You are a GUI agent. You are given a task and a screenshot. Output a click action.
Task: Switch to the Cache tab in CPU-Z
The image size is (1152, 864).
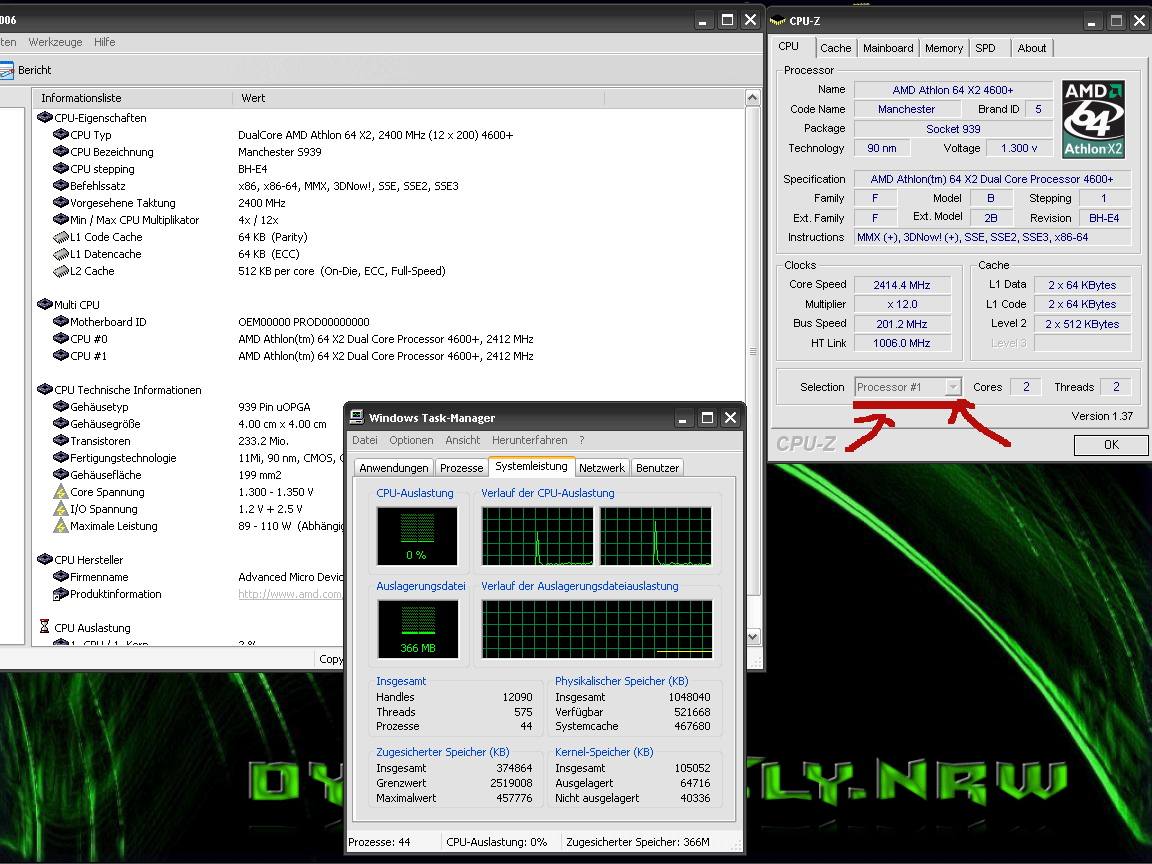click(x=835, y=48)
